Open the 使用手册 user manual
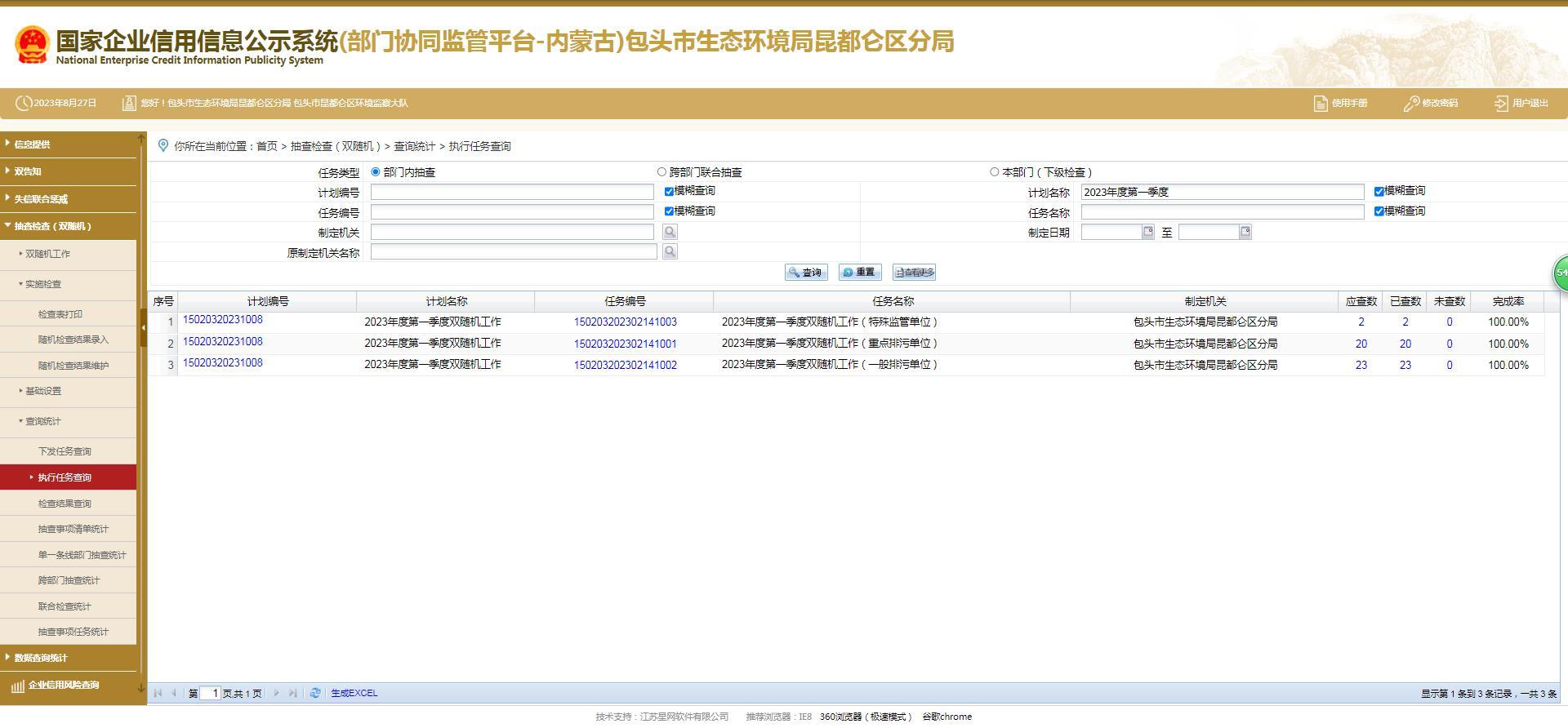 [x=1340, y=103]
